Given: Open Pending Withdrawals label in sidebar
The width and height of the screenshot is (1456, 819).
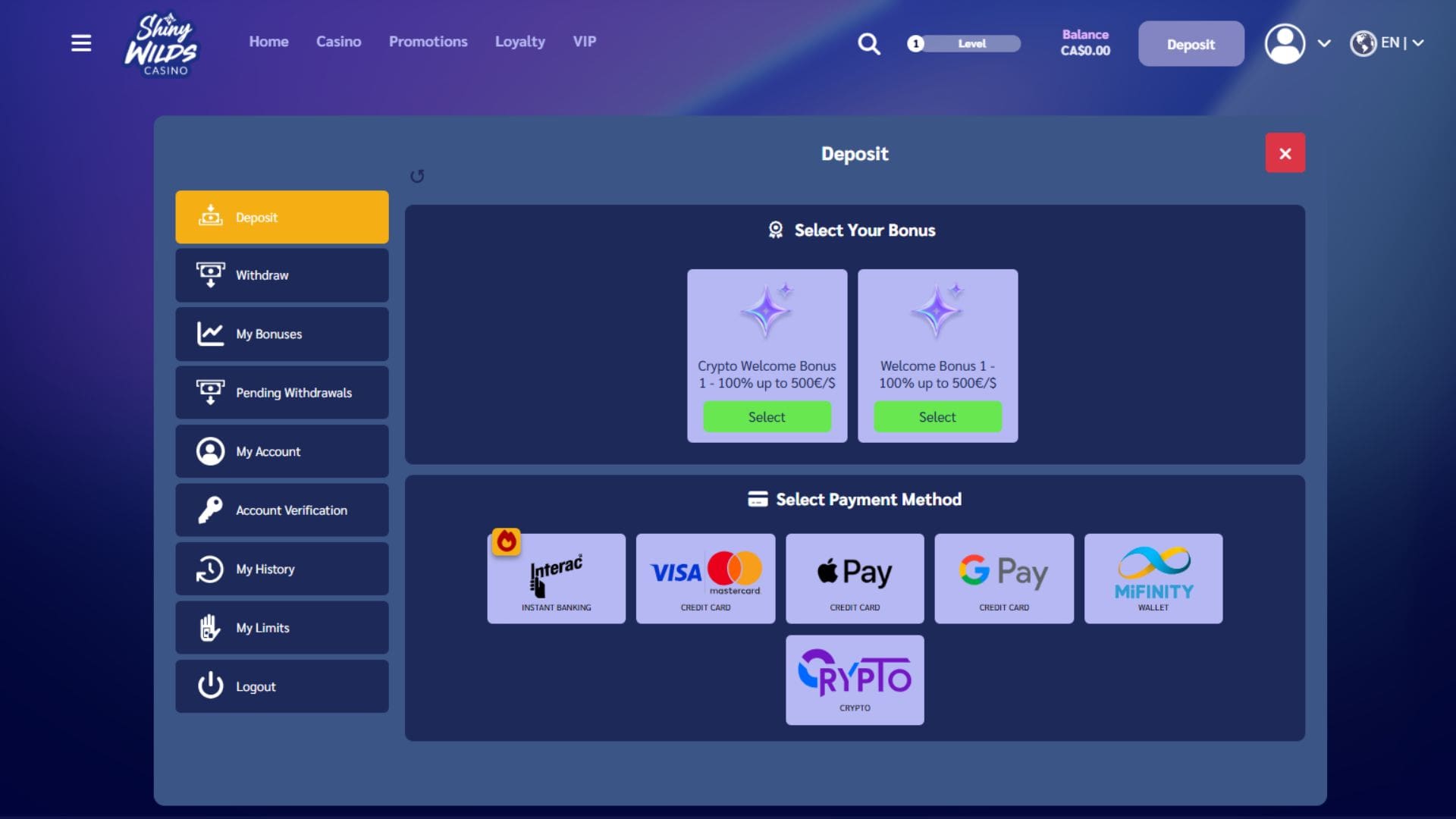Looking at the screenshot, I should coord(293,393).
